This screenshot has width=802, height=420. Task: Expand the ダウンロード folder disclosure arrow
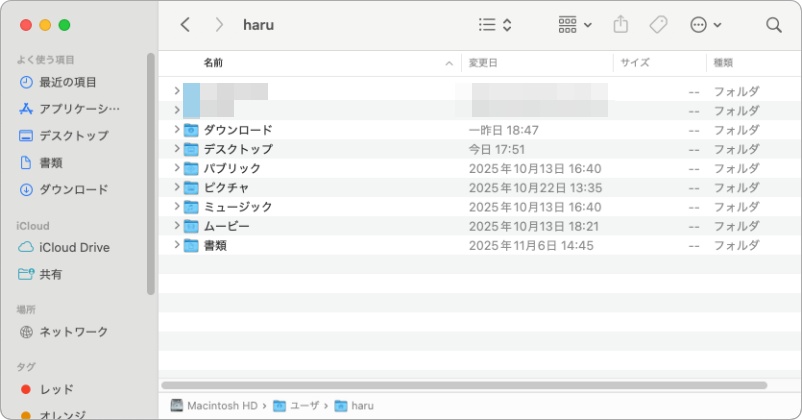(176, 130)
